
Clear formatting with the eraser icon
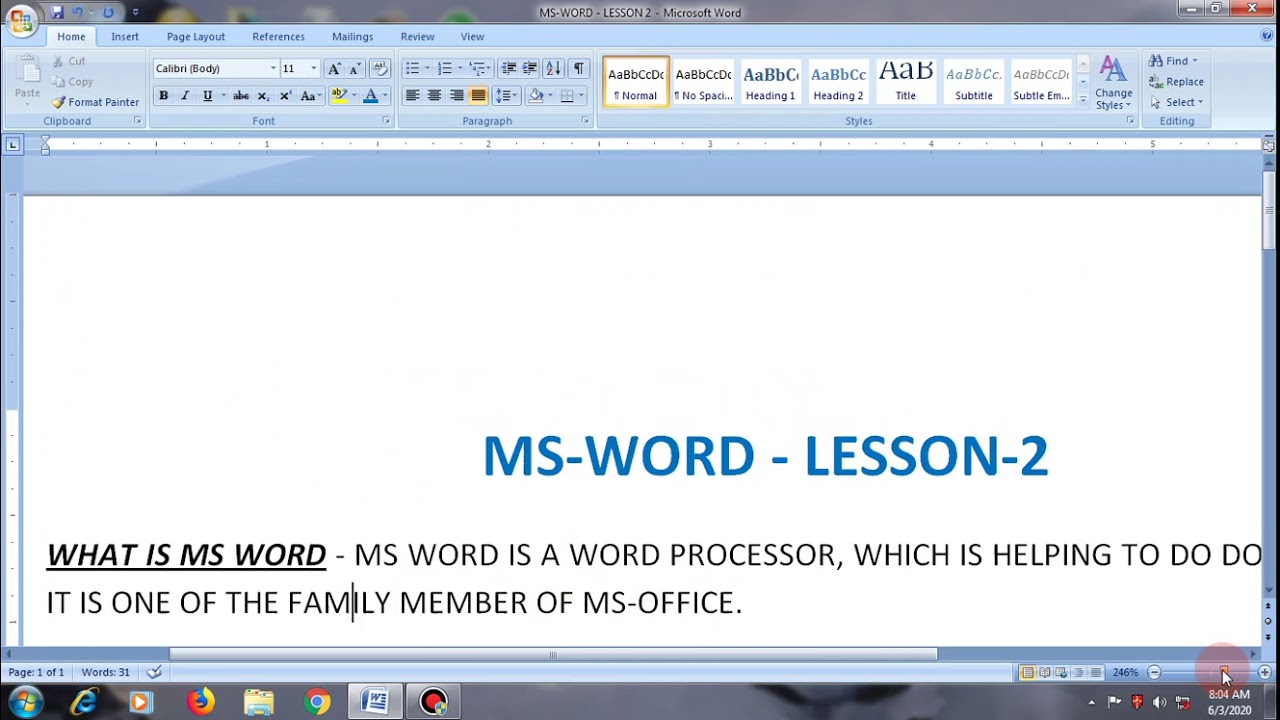(x=380, y=68)
